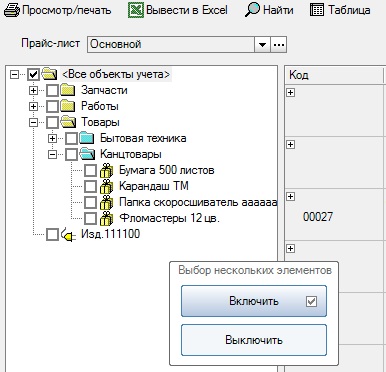
Task: Expand the fourth row in the Код column
Action: pos(290,248)
